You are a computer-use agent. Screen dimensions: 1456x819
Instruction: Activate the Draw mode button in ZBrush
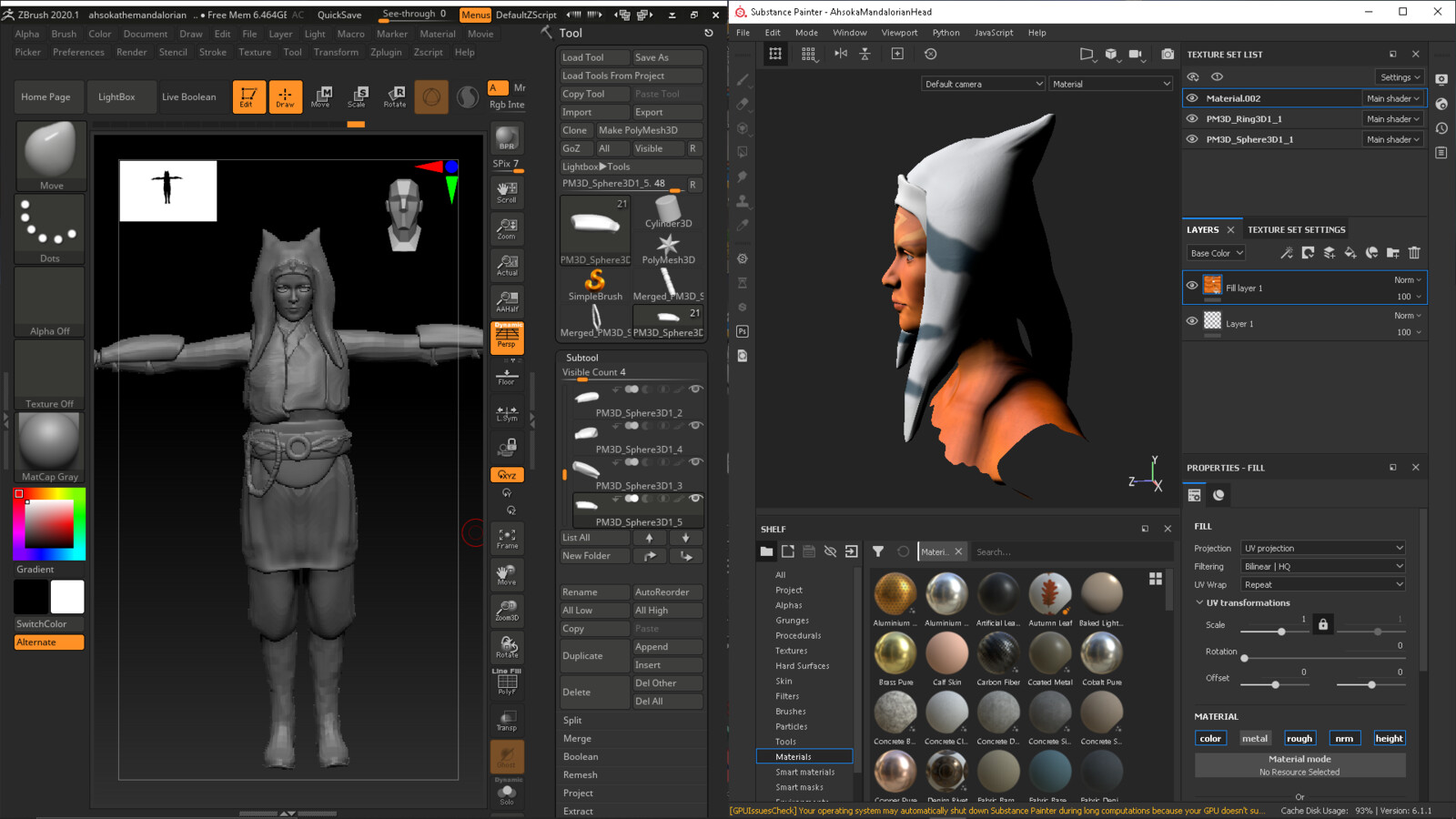[x=285, y=96]
